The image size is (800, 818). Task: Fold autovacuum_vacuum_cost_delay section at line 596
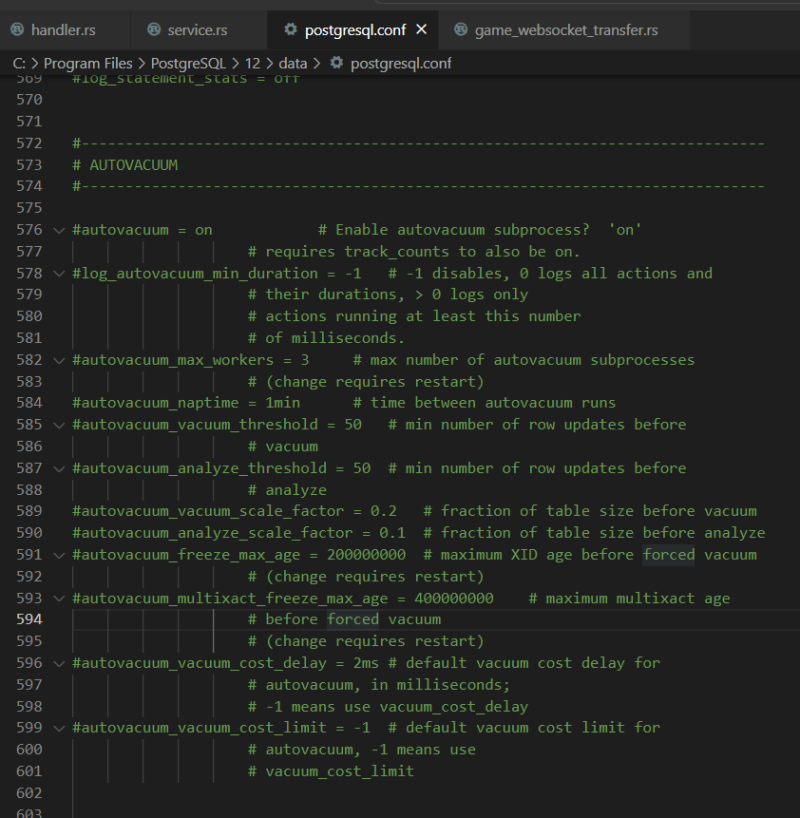(x=58, y=662)
